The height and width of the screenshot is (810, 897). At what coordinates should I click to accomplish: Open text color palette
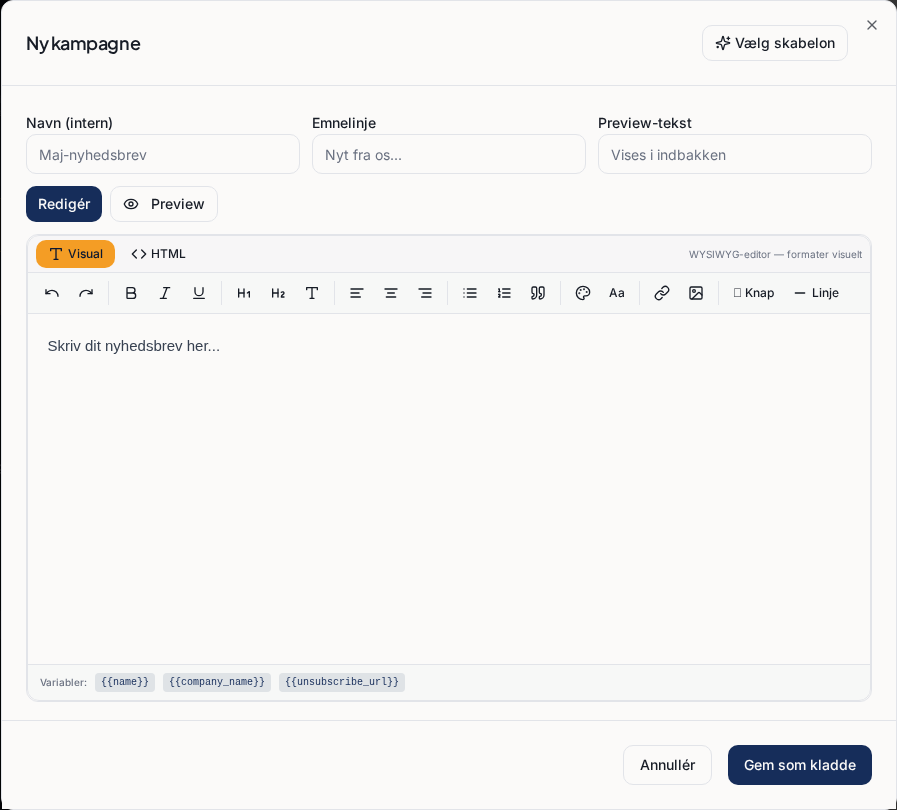pos(582,293)
